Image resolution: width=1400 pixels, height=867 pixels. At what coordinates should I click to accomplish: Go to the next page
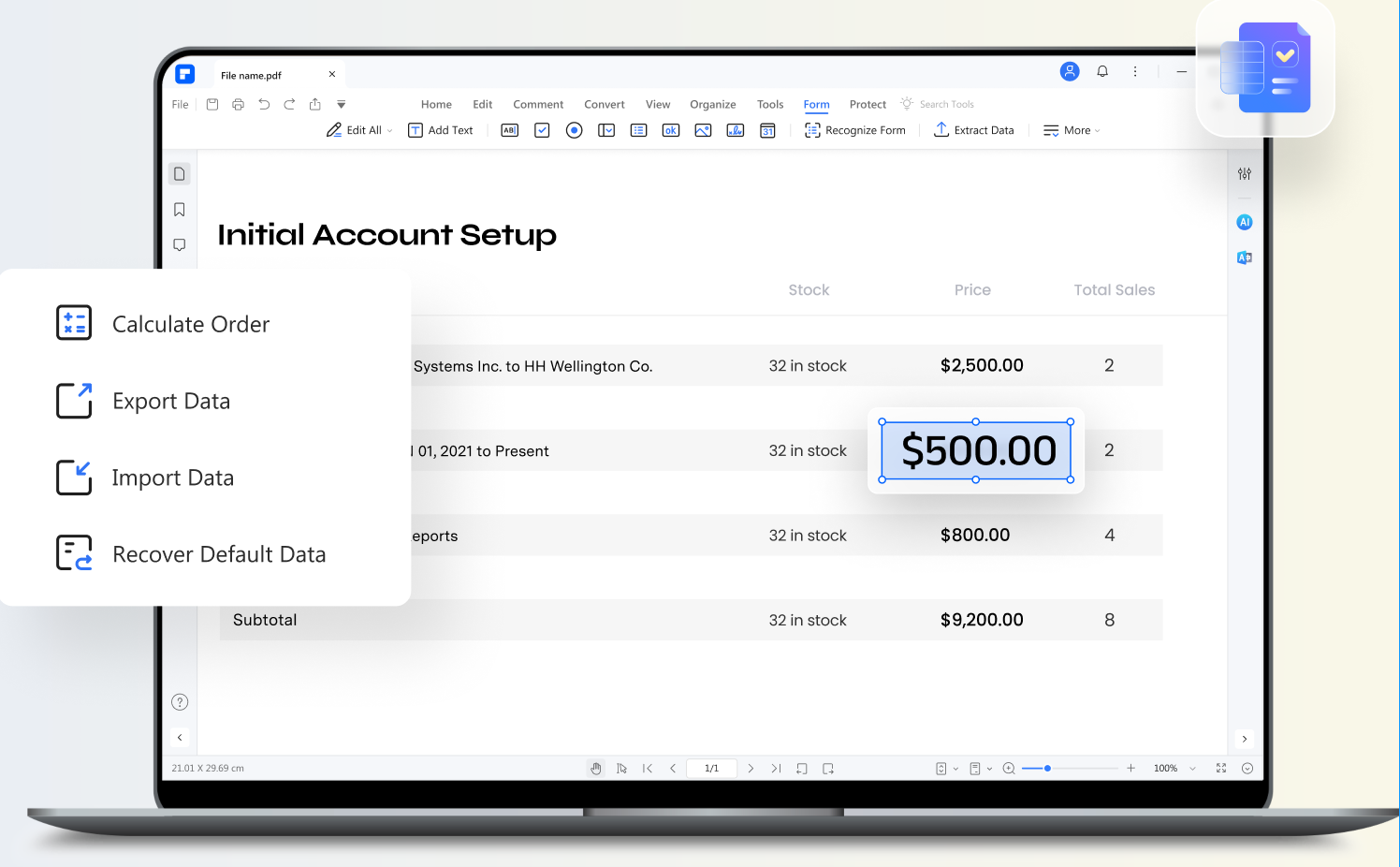click(x=751, y=768)
